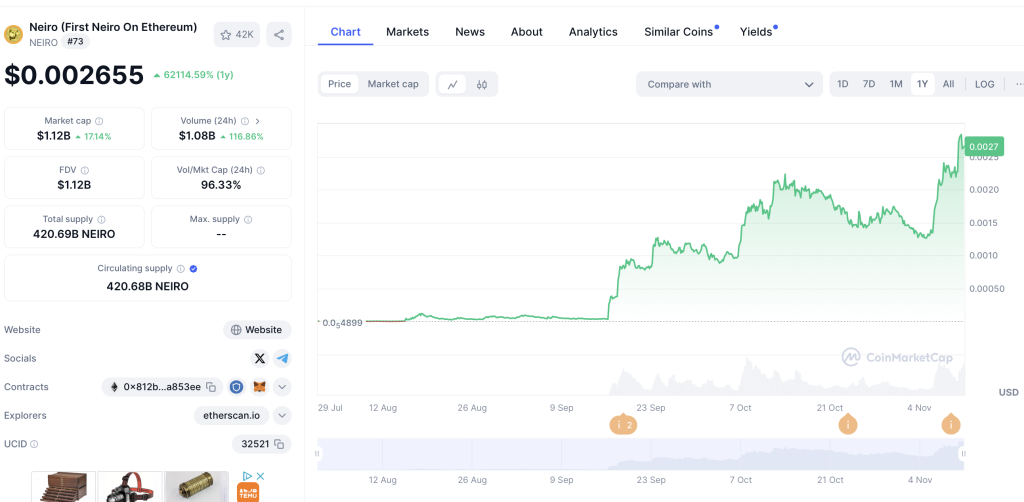Open the News tab
The width and height of the screenshot is (1024, 502).
(x=470, y=32)
